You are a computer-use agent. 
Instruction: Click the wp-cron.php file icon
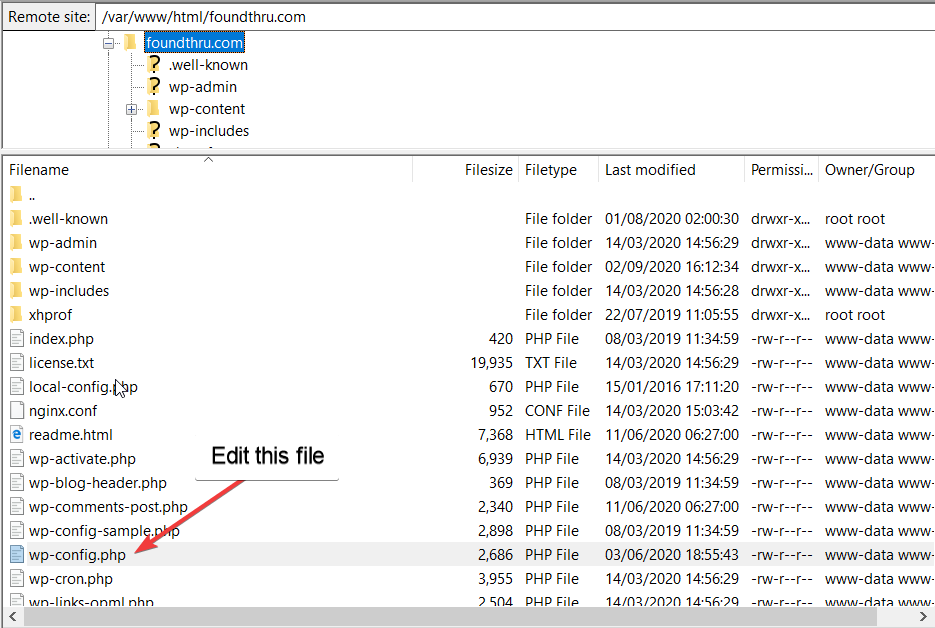coord(17,578)
